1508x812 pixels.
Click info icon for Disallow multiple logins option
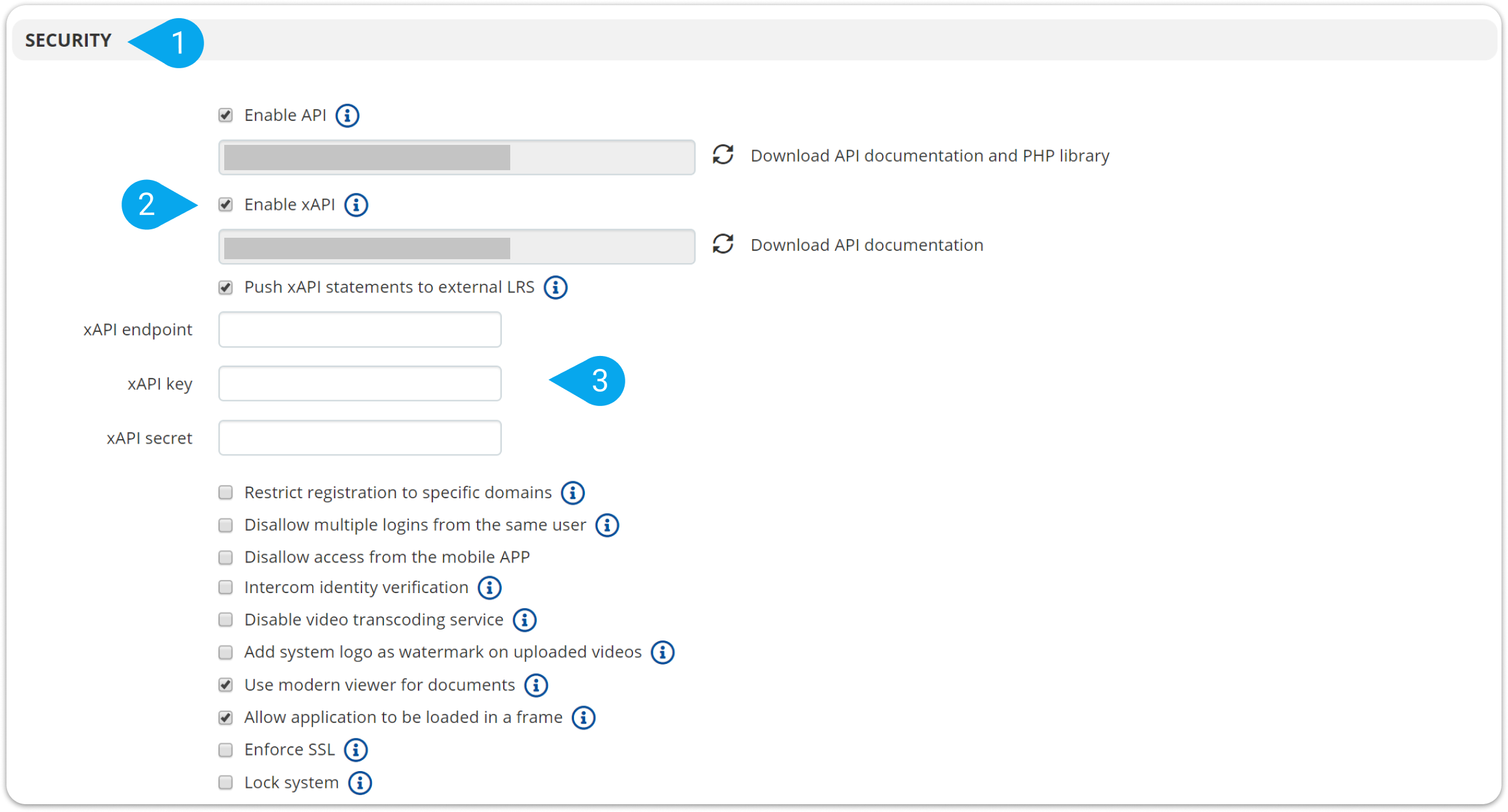607,525
